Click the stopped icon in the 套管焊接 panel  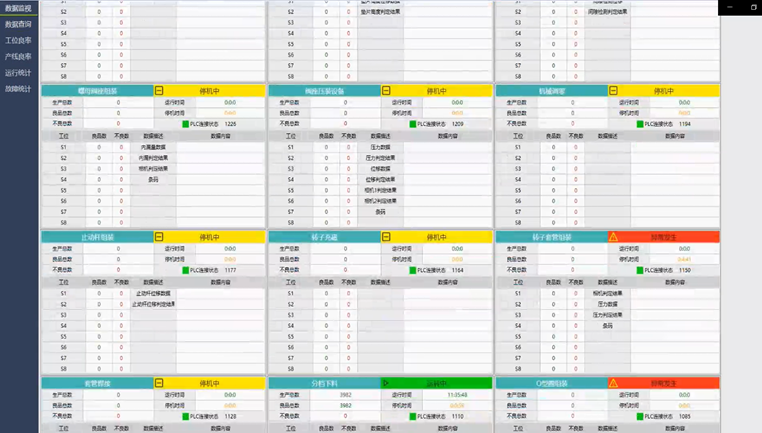pyautogui.click(x=159, y=383)
